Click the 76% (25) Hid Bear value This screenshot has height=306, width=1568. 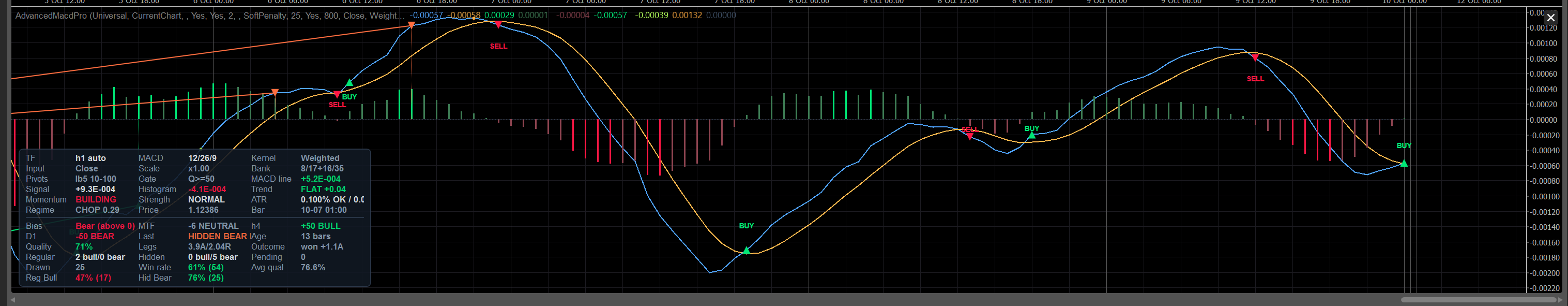tap(206, 278)
